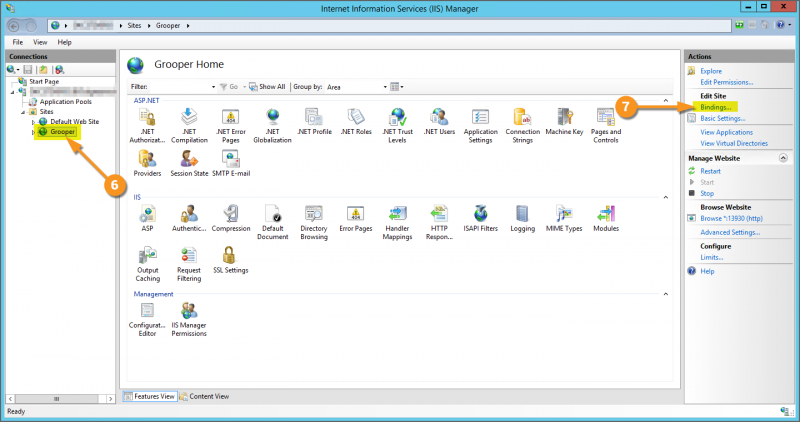Image resolution: width=800 pixels, height=422 pixels.
Task: Click Edit Permissions link
Action: [727, 82]
